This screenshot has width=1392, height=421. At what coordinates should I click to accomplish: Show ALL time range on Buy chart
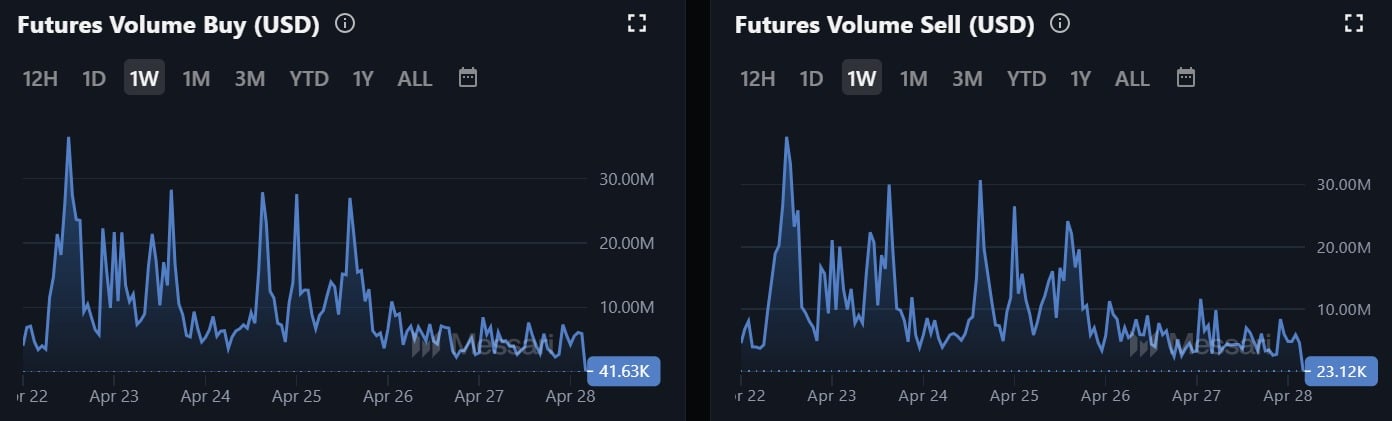pos(415,78)
